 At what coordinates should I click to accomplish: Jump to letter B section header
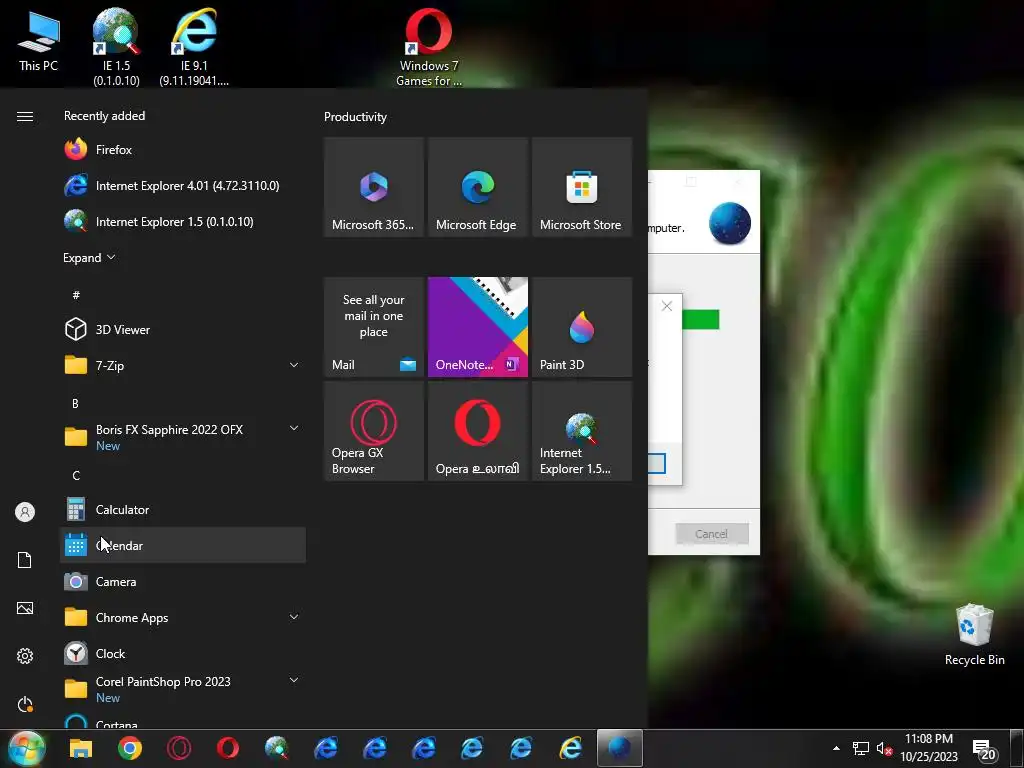(x=75, y=404)
